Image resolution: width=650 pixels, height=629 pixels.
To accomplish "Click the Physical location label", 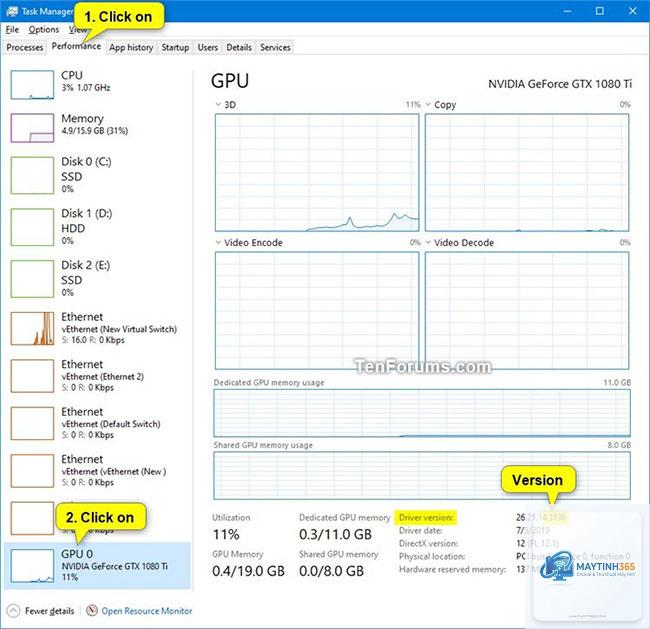I will tap(432, 556).
